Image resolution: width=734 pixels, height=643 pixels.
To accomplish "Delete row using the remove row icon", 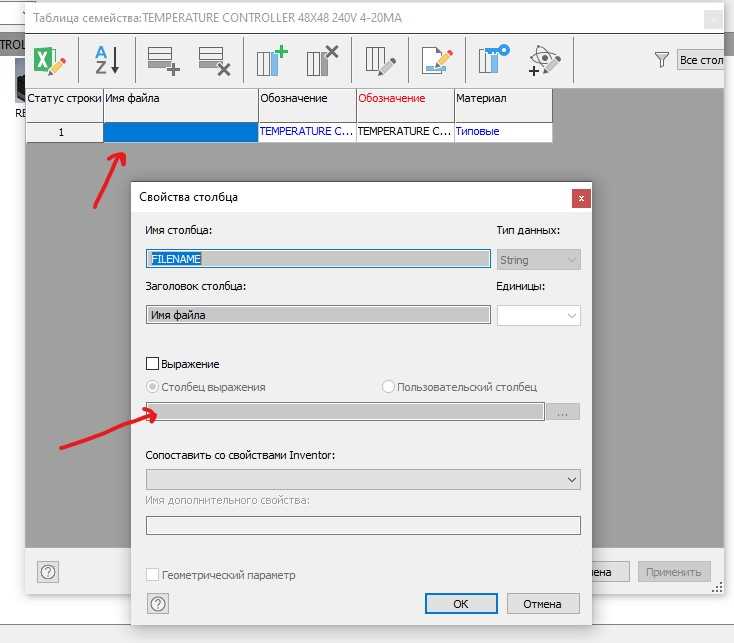I will (x=214, y=61).
